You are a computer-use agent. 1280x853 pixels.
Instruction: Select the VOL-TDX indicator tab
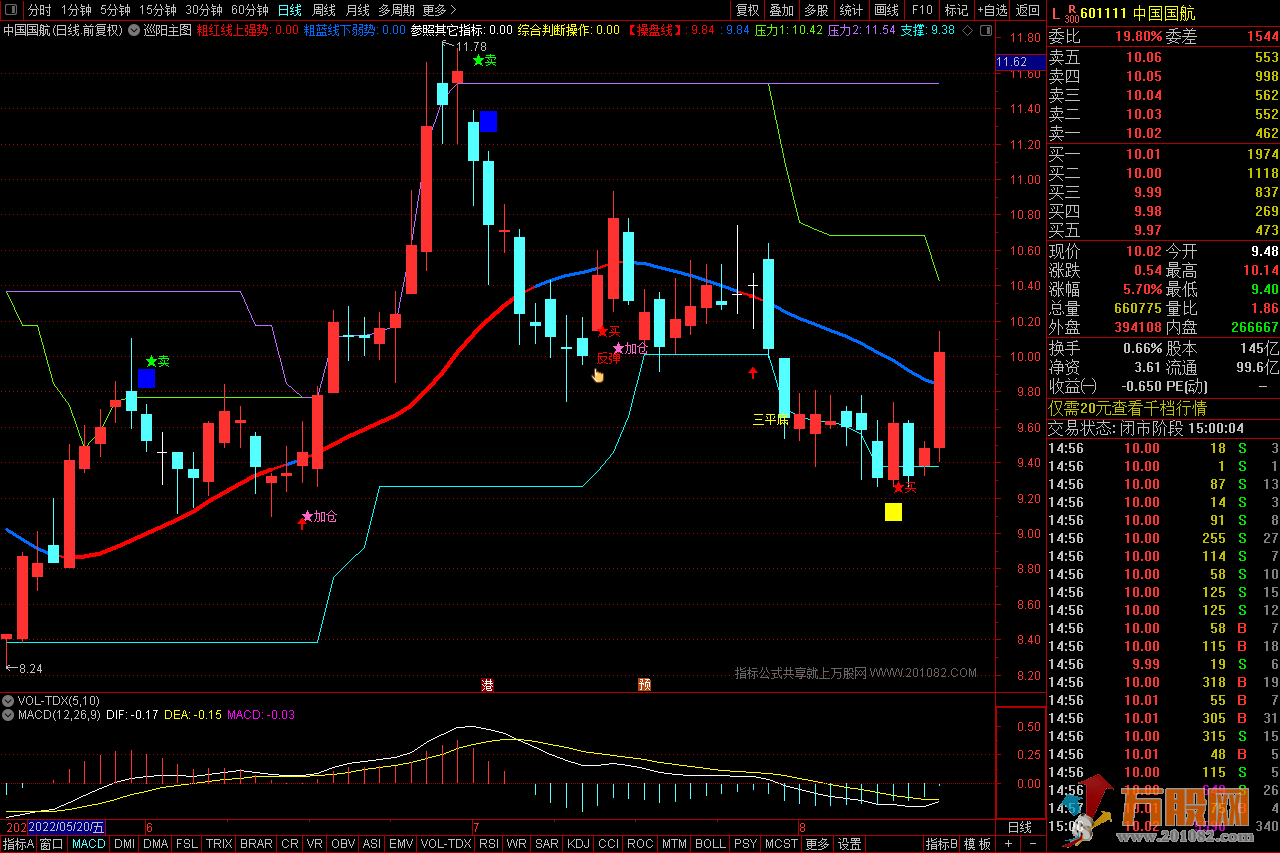[446, 844]
